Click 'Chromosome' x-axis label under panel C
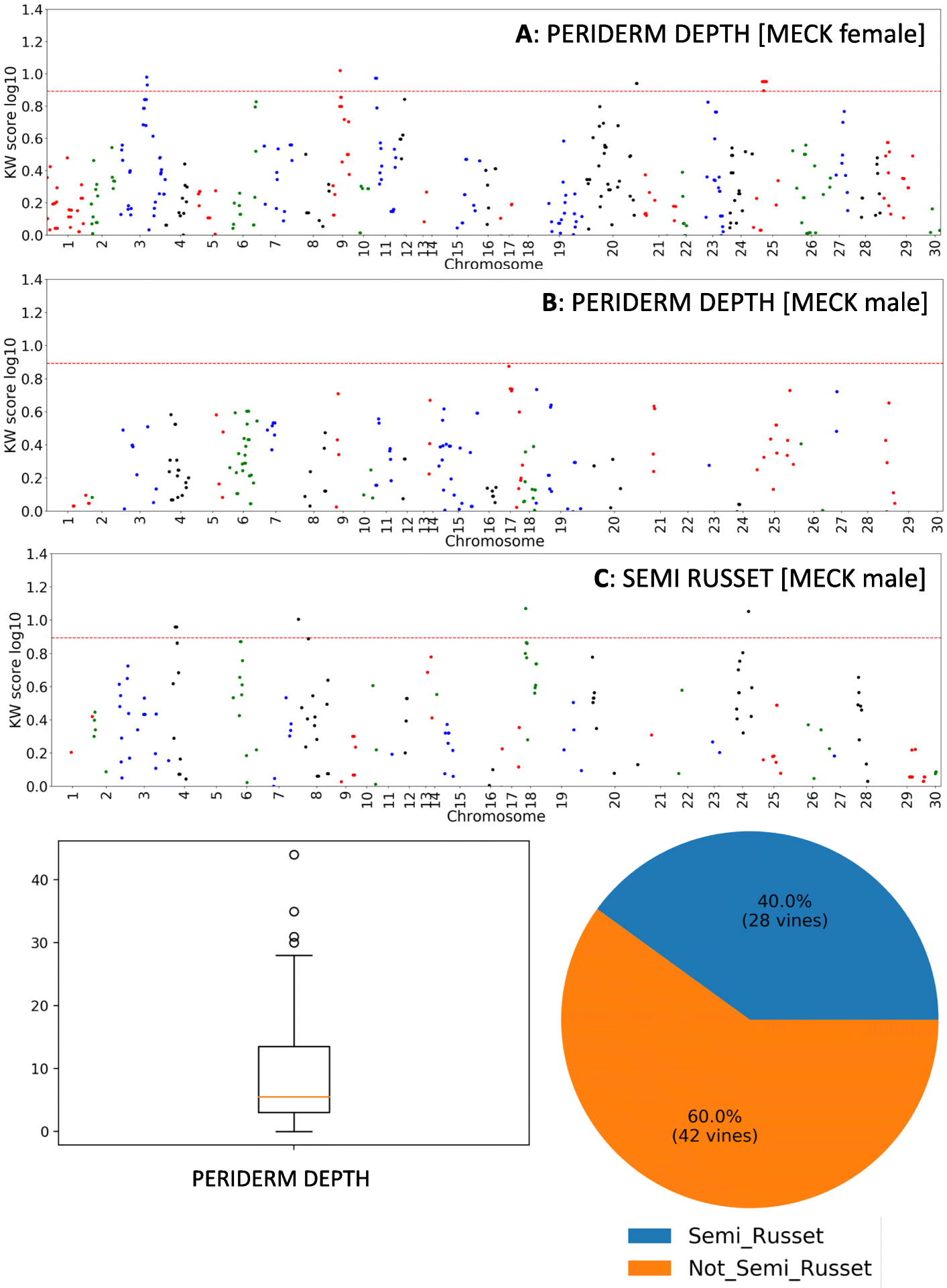This screenshot has width=947, height=1288. click(496, 816)
